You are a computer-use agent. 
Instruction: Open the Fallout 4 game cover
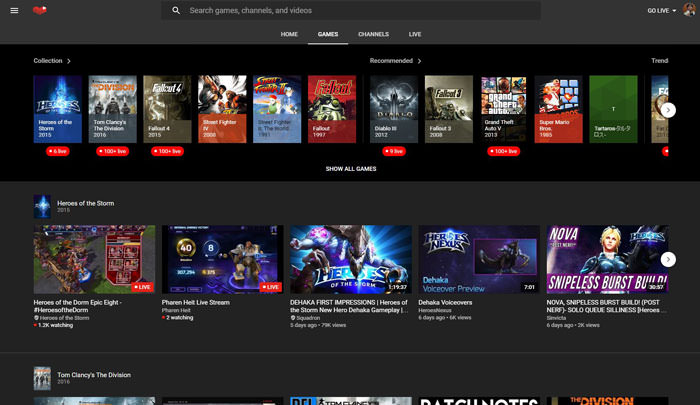167,108
